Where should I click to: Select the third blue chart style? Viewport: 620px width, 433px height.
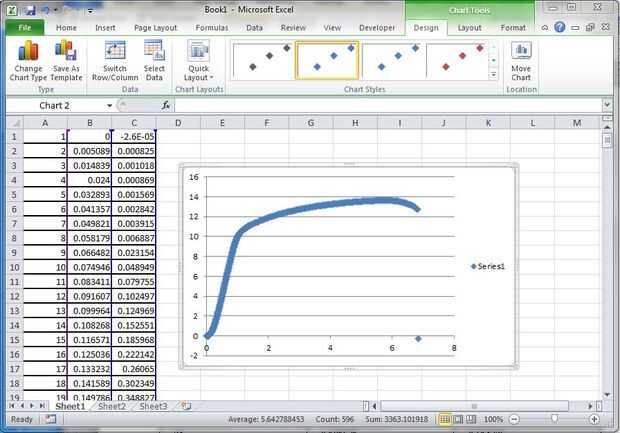393,61
